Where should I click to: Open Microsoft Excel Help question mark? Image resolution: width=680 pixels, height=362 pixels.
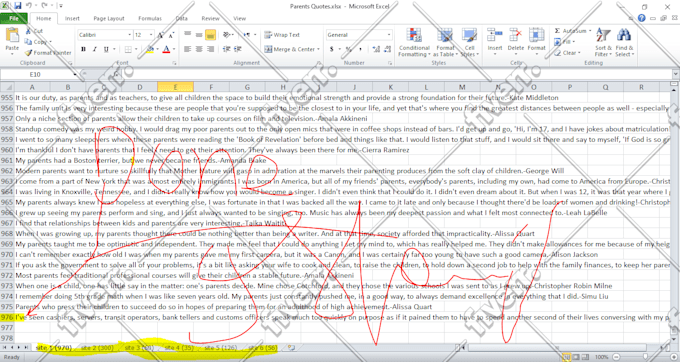pyautogui.click(x=641, y=18)
